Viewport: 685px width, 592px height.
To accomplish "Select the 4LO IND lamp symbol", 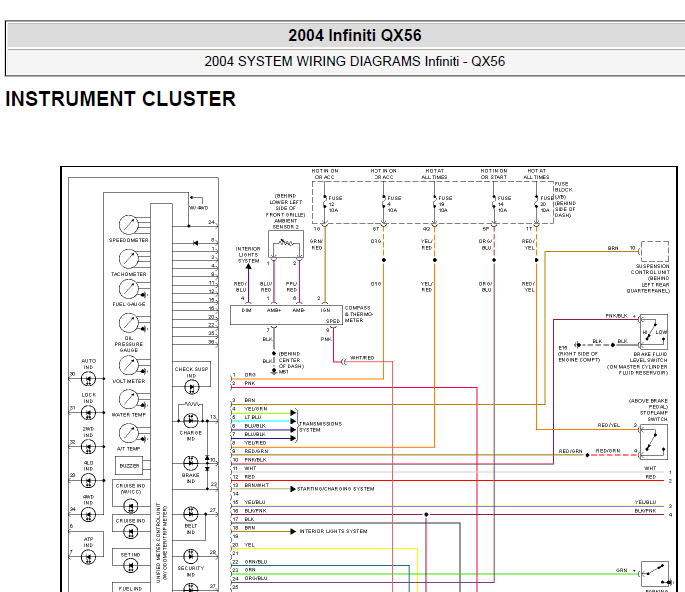I will click(x=89, y=481).
